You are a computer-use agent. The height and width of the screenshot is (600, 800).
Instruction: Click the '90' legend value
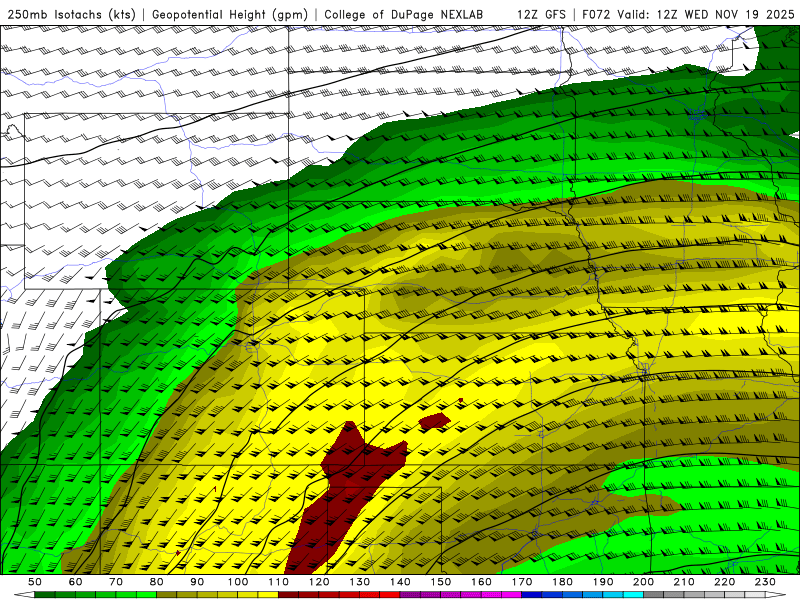coord(197,582)
